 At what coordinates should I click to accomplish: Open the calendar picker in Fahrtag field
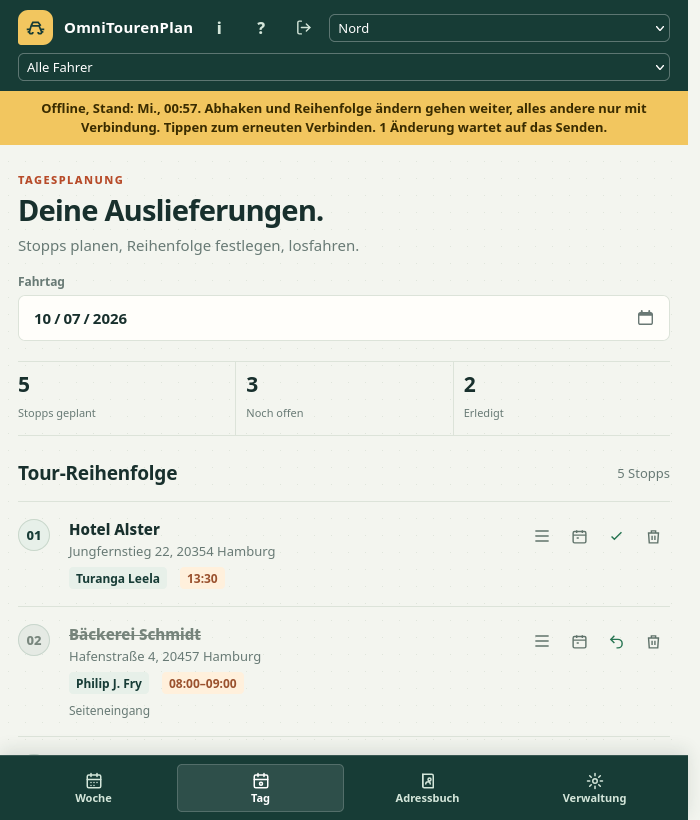(645, 317)
